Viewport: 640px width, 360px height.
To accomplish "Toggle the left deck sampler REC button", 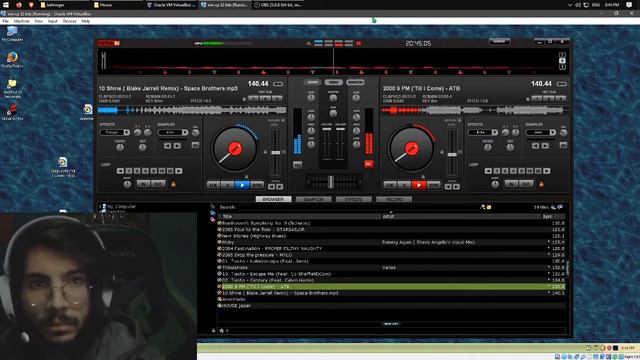I will [x=196, y=145].
